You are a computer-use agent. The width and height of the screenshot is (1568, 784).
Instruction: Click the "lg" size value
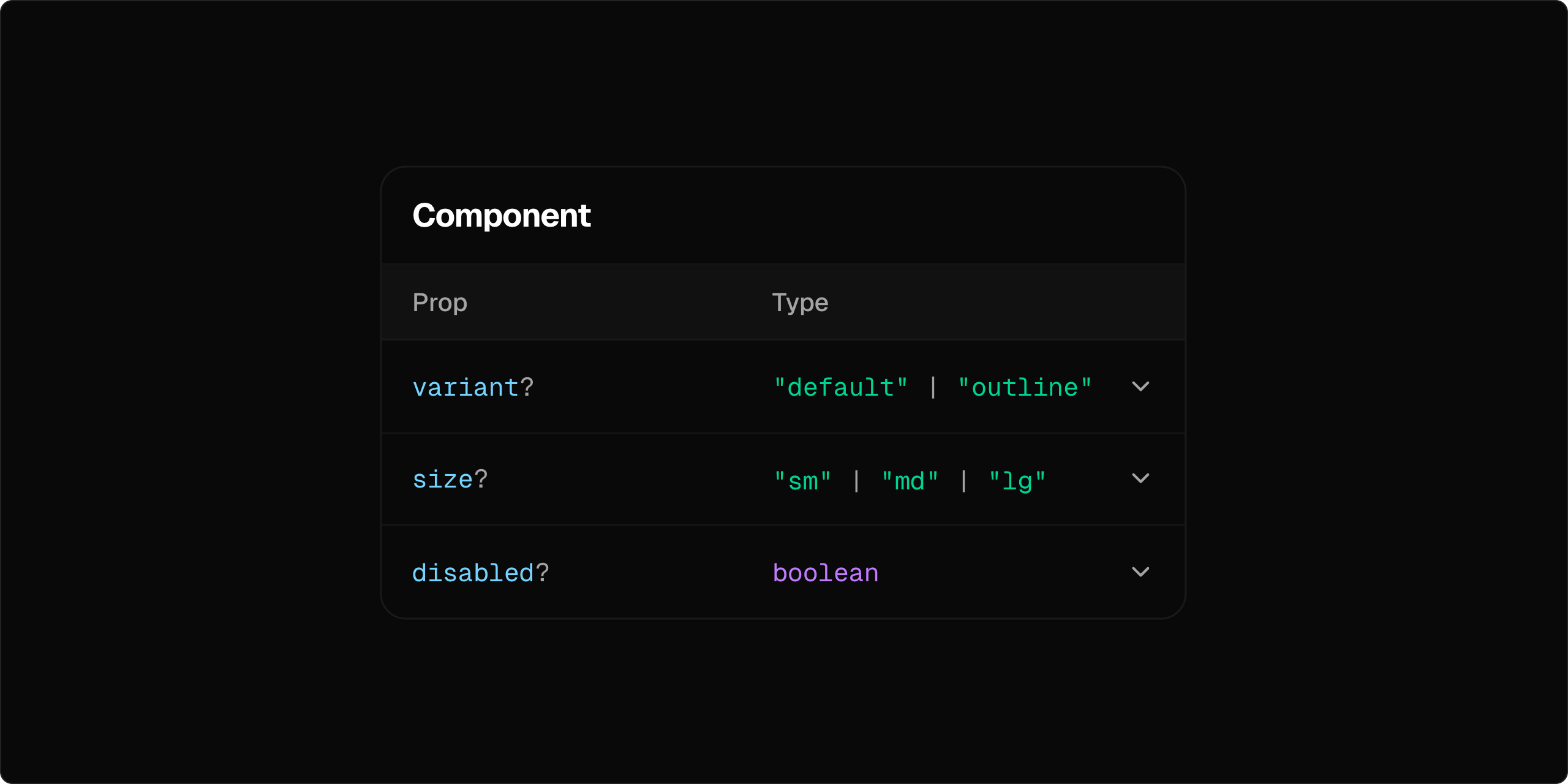point(1017,481)
